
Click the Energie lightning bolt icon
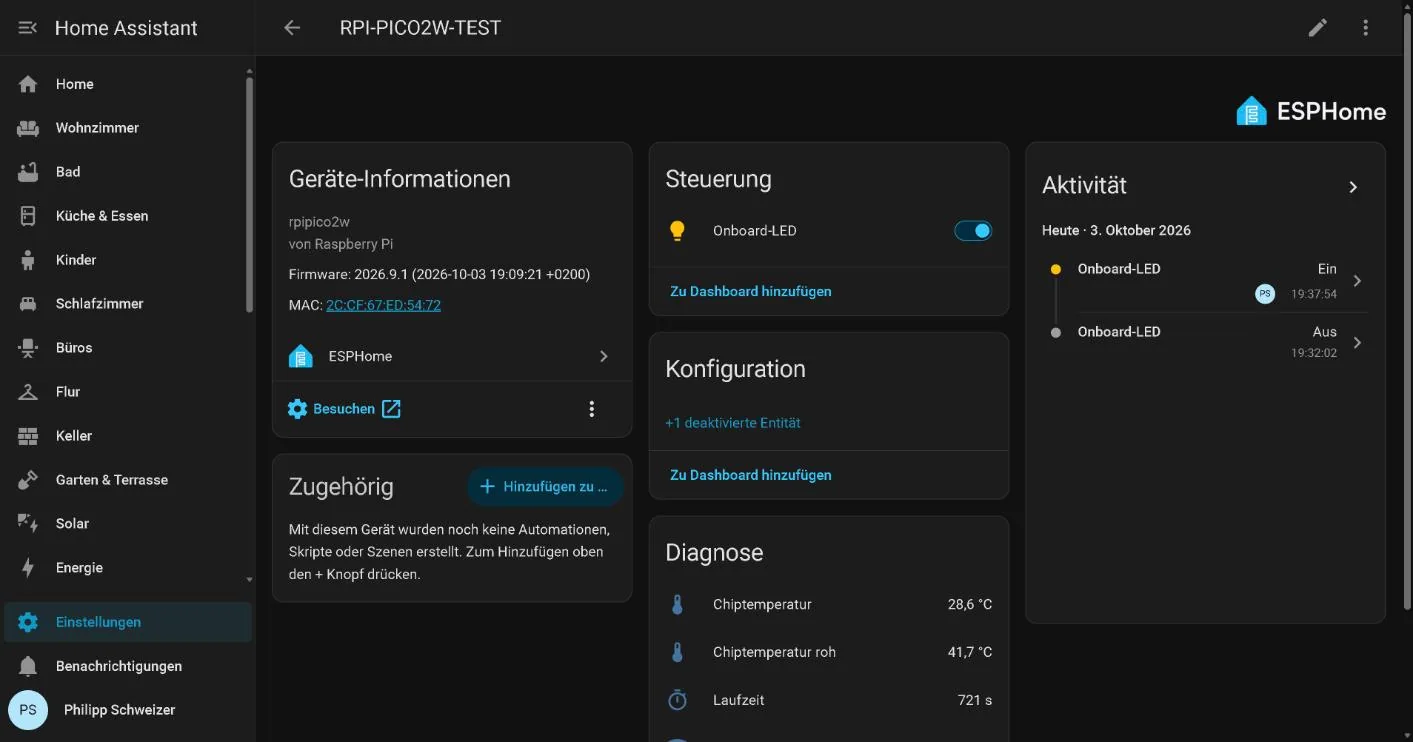(x=28, y=568)
